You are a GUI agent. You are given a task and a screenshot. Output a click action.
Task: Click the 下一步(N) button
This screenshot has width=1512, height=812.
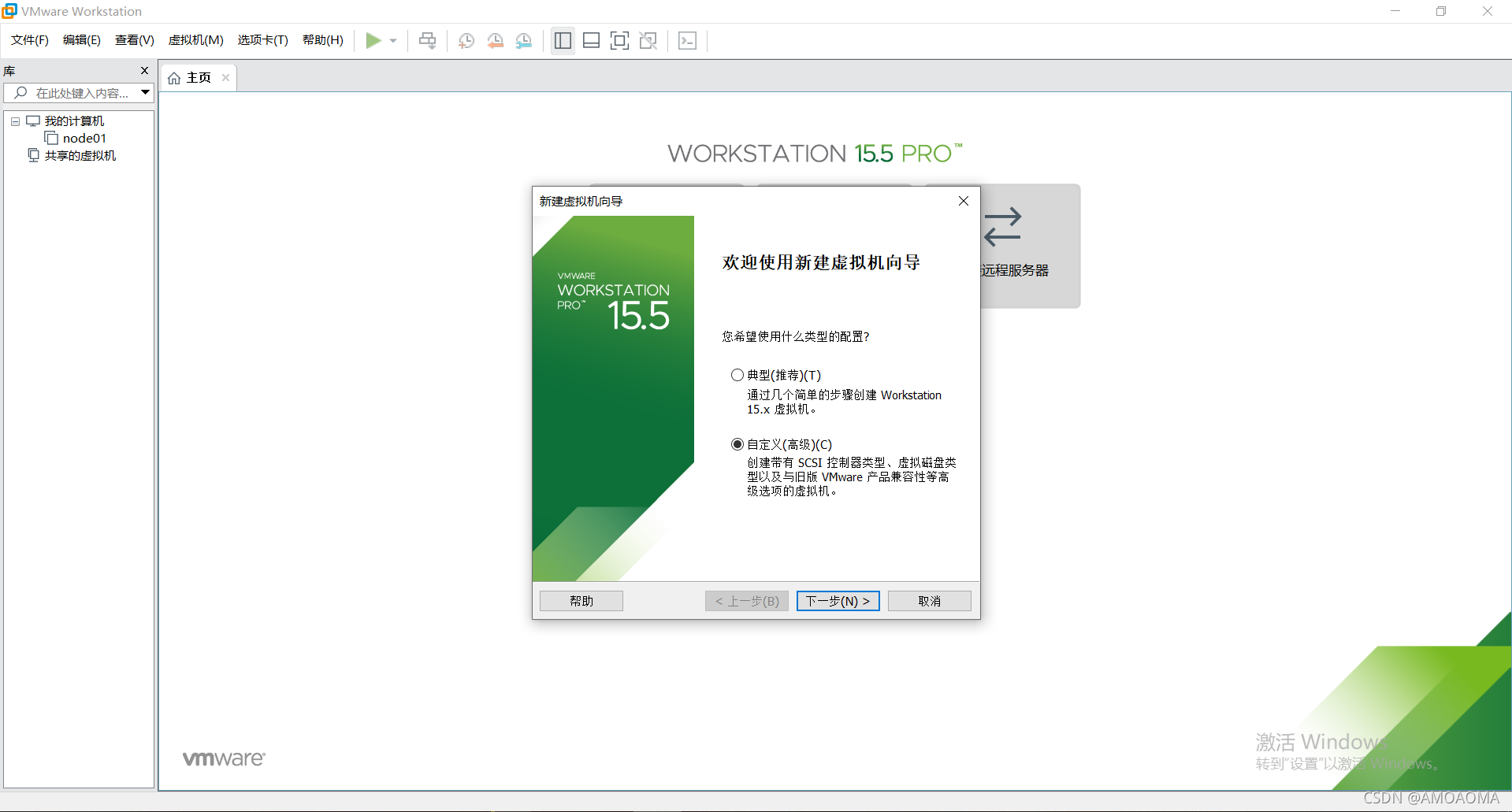838,601
